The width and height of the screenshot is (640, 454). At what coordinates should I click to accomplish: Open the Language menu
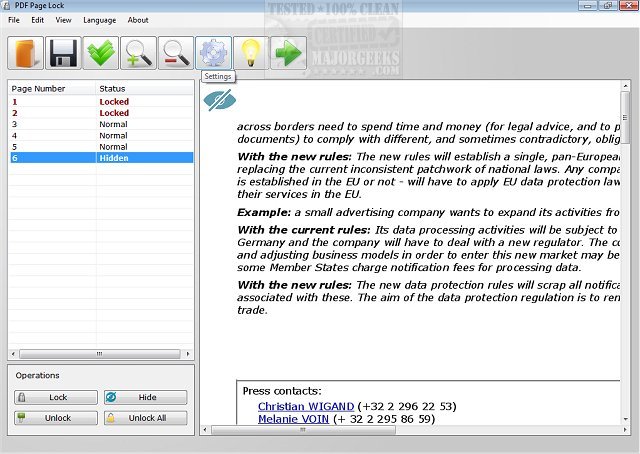click(x=100, y=20)
